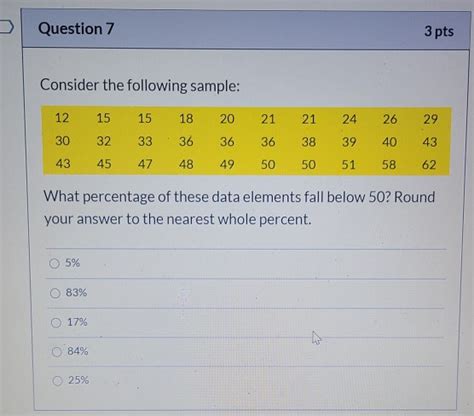Select the 5% answer radio button
This screenshot has height=416, width=474.
tap(54, 263)
